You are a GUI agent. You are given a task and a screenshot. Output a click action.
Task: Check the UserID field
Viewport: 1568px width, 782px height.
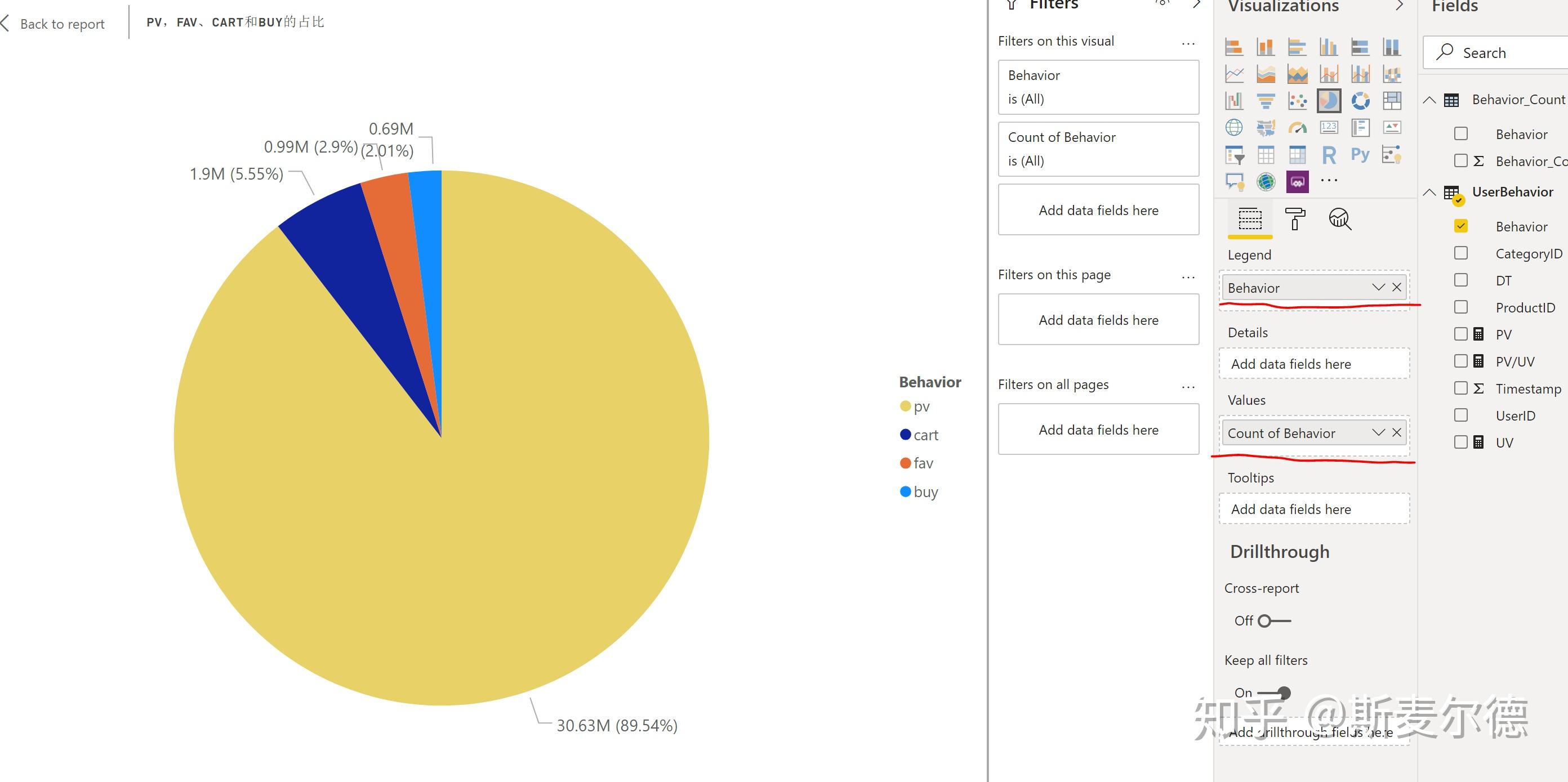click(x=1461, y=415)
